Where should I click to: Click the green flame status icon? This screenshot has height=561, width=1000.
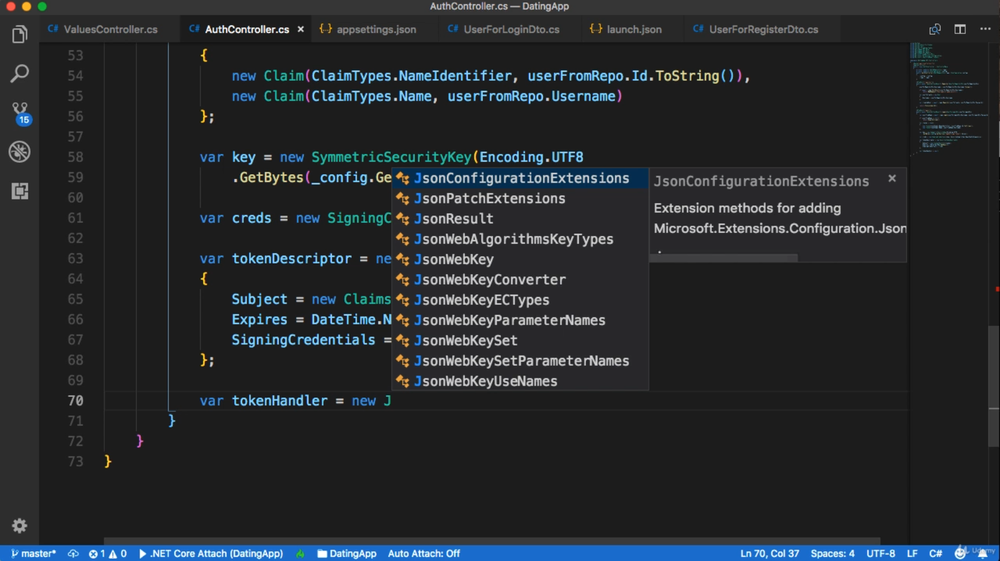pyautogui.click(x=300, y=553)
